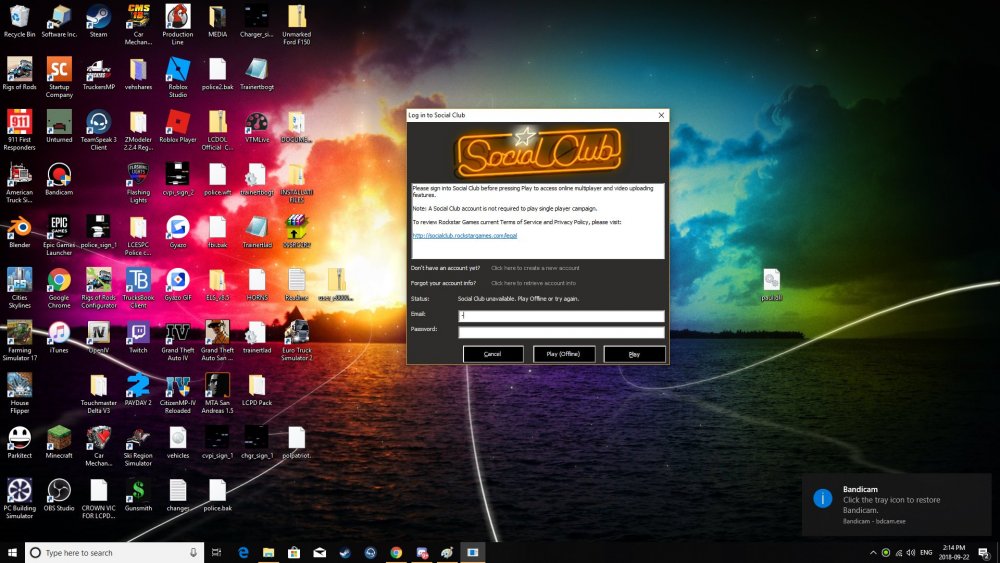1000x563 pixels.
Task: Open TeamSpeak 3 Client shortcut
Action: pos(98,130)
